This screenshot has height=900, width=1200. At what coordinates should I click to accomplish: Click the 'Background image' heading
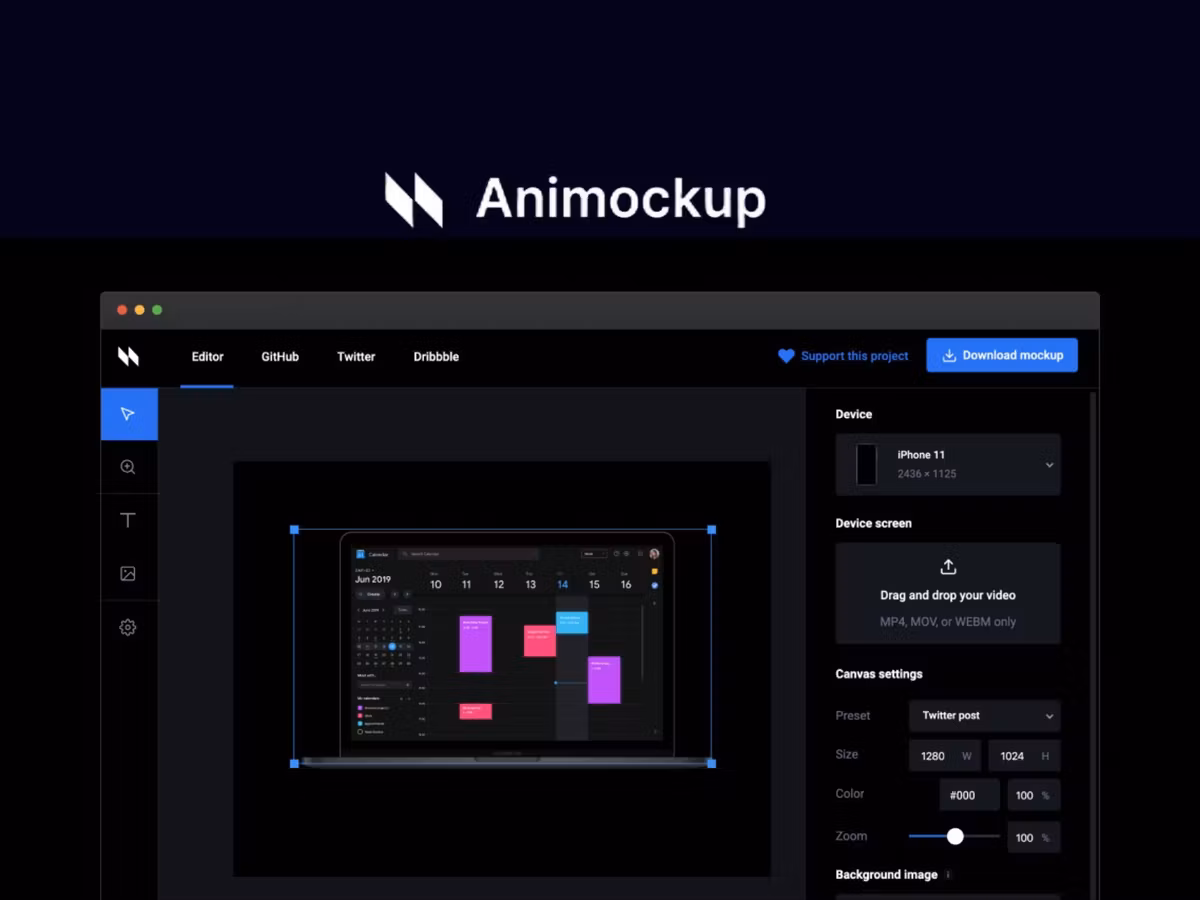point(886,875)
